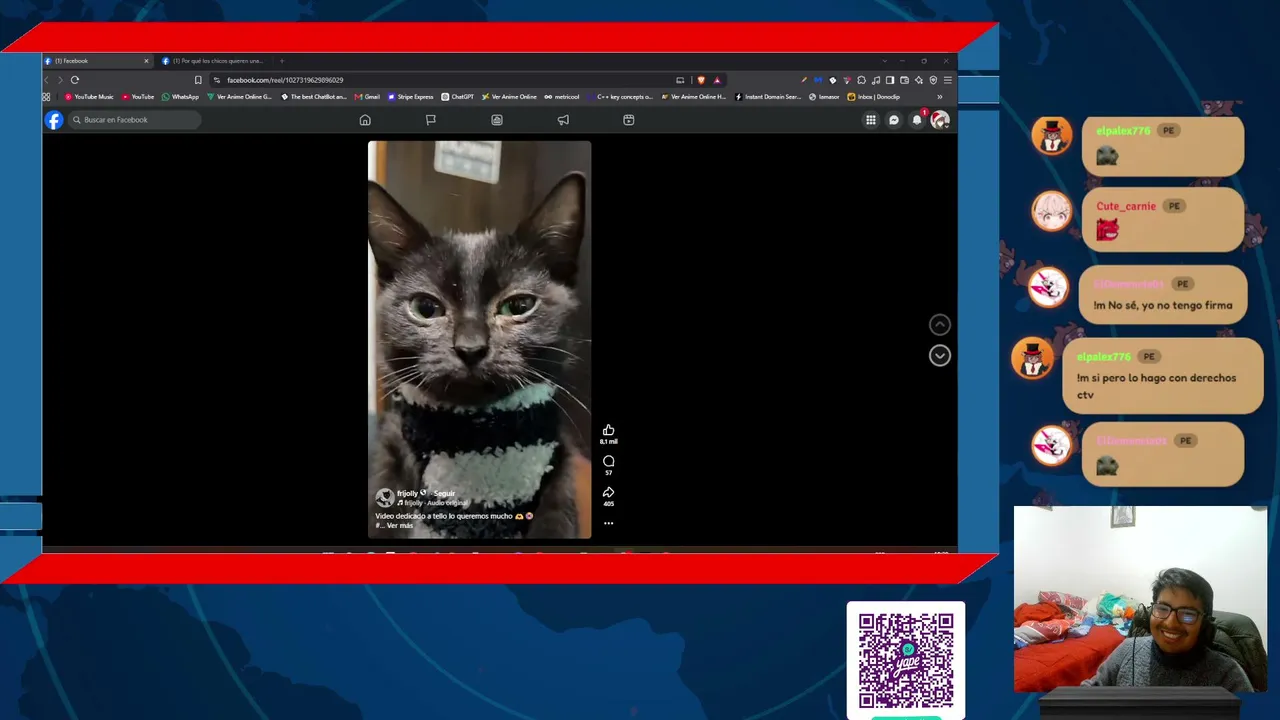Screen dimensions: 1280x720
Task: Bookmark this page with the bookmark icon
Action: [x=198, y=80]
